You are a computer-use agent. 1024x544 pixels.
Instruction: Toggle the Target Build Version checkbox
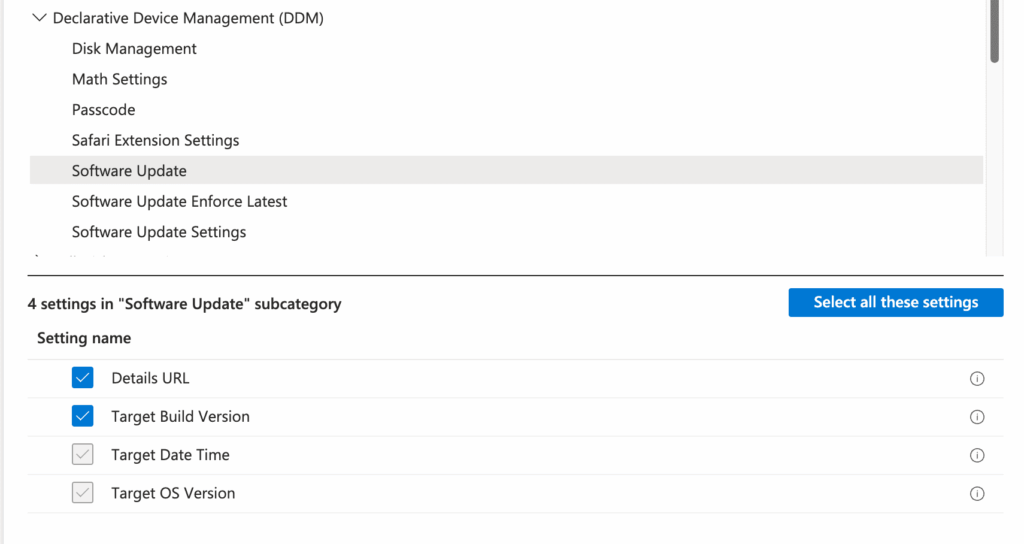[x=83, y=416]
